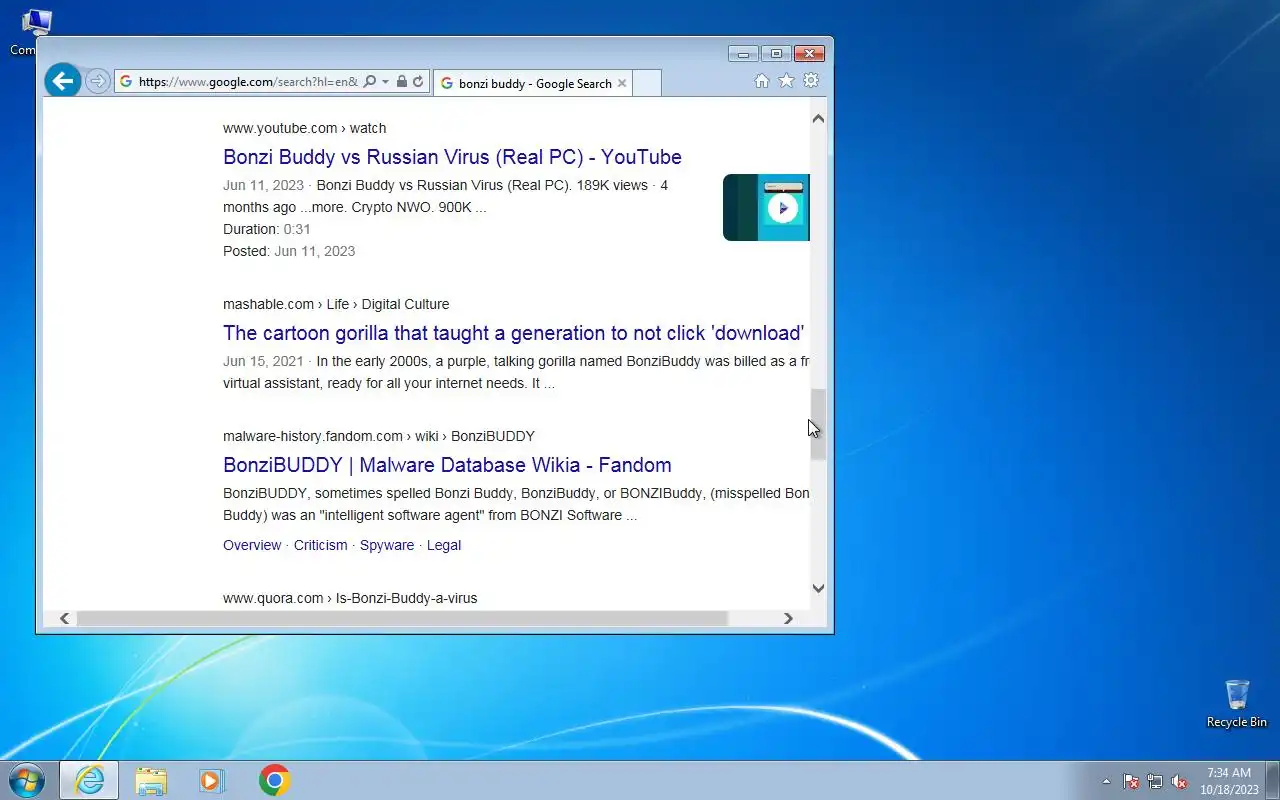Click the Home icon in Internet Explorer
Viewport: 1280px width, 800px height.
coord(762,81)
